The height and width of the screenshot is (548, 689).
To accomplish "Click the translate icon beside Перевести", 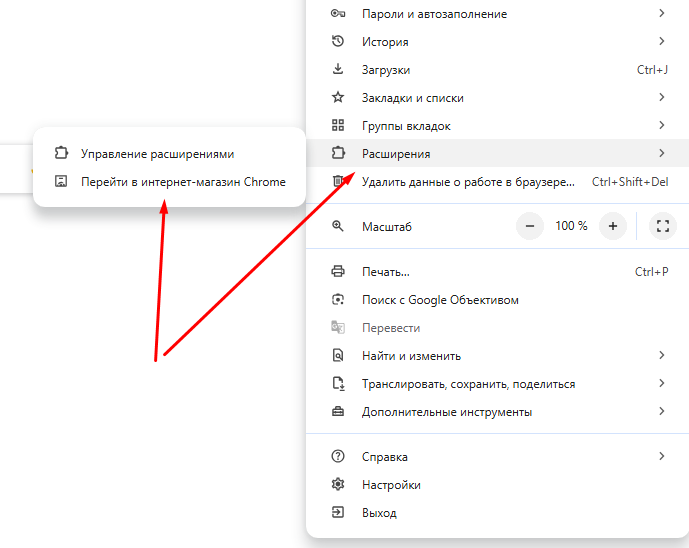I will pos(337,327).
